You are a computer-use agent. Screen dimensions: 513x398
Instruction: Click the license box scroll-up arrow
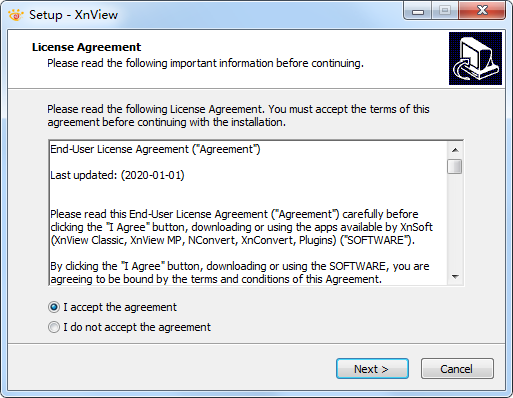[455, 150]
